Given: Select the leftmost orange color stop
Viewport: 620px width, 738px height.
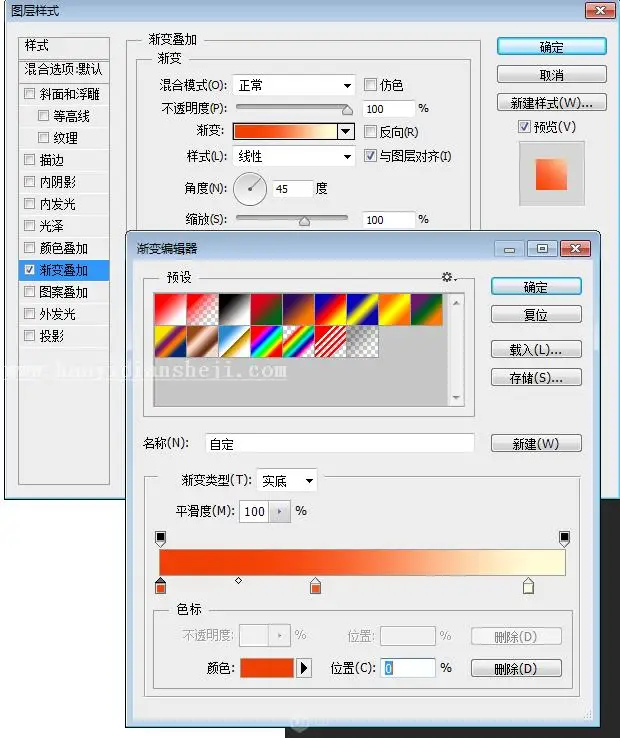Looking at the screenshot, I should (161, 586).
